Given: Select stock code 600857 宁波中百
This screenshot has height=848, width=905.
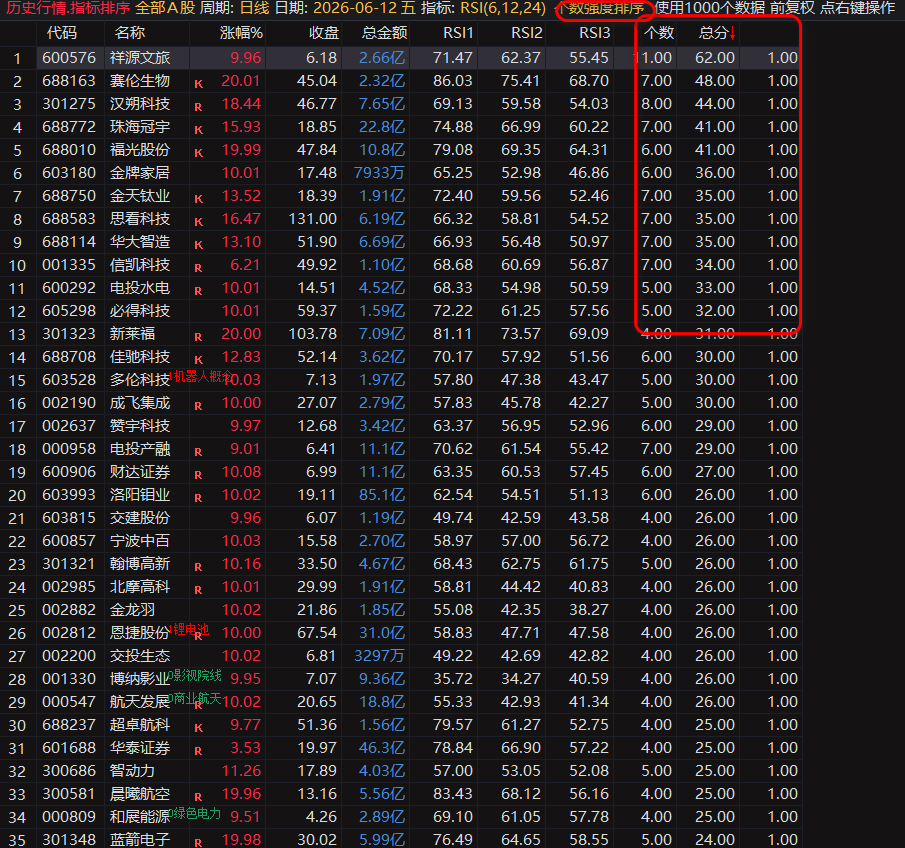Looking at the screenshot, I should pos(69,541).
